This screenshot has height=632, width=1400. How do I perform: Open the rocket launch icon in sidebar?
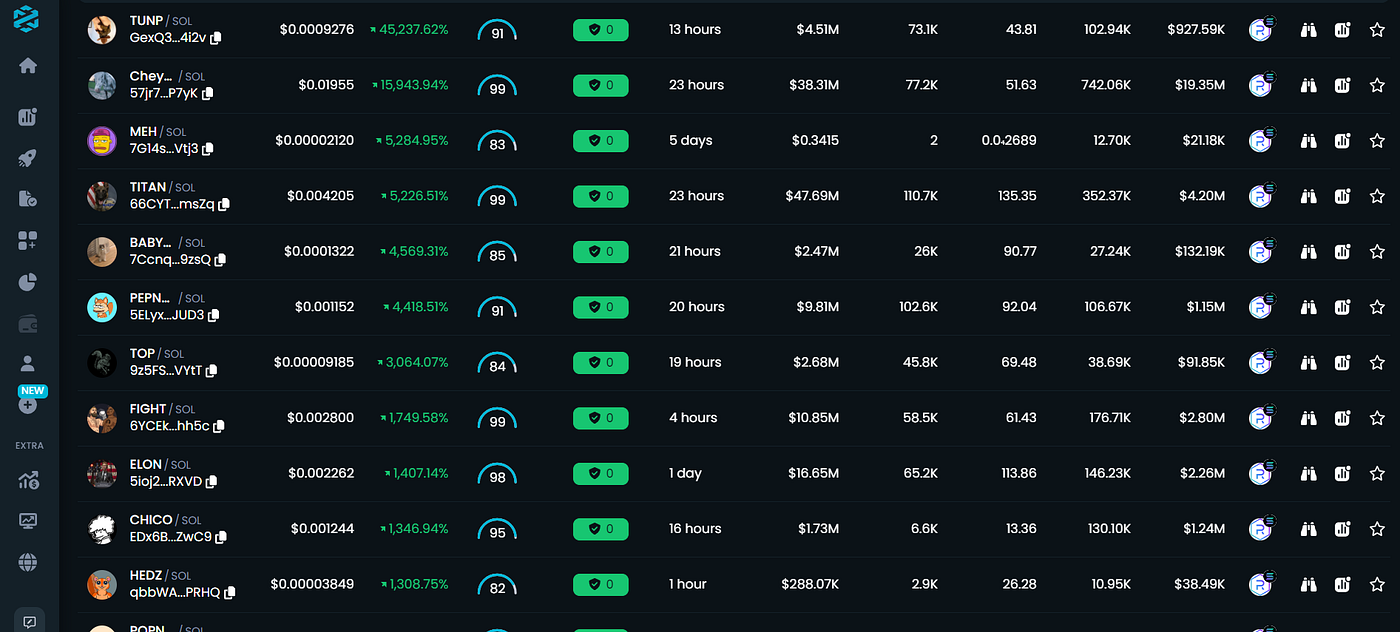point(28,158)
